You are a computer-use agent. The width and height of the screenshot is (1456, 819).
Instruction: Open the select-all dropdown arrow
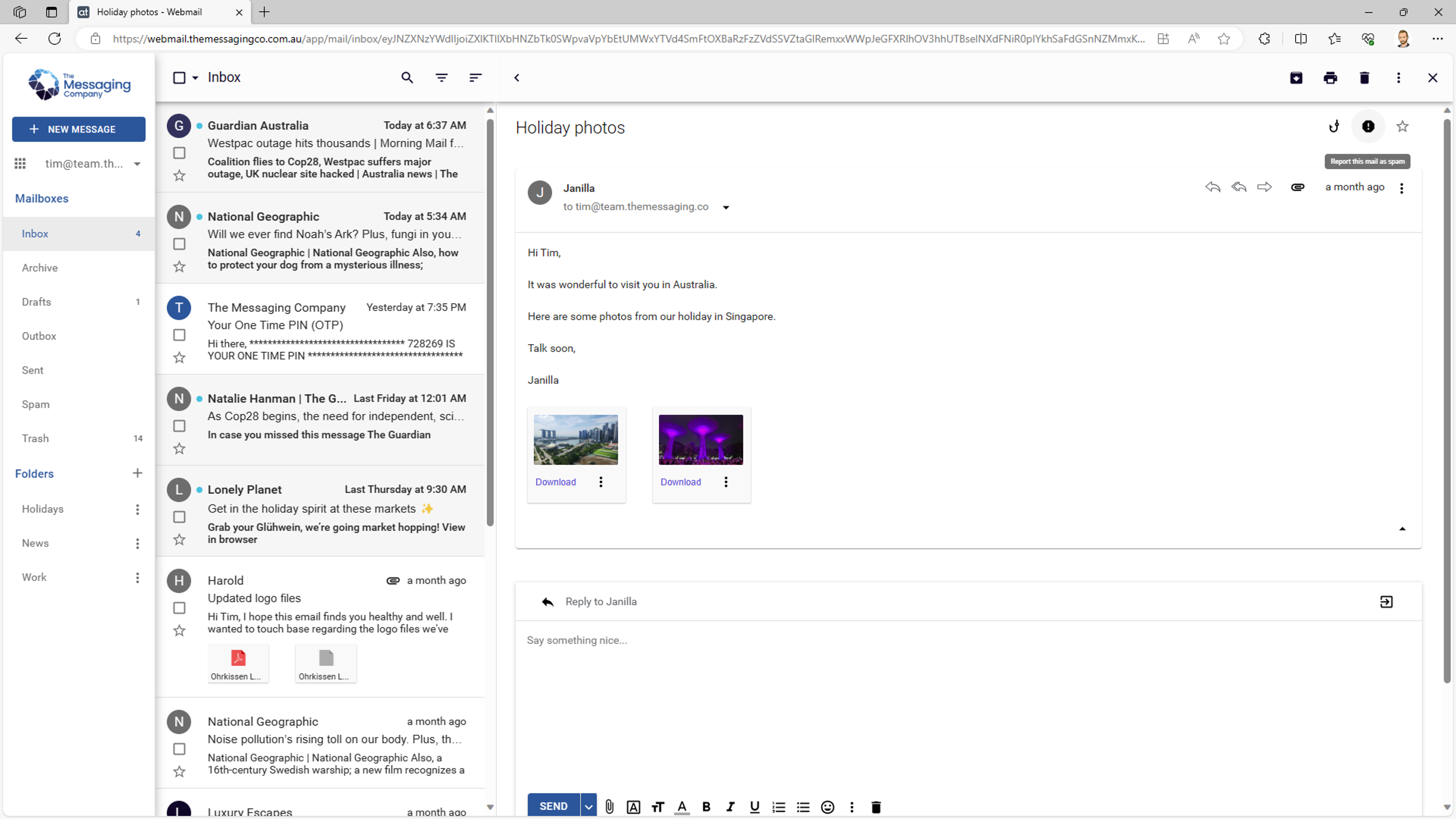click(195, 78)
